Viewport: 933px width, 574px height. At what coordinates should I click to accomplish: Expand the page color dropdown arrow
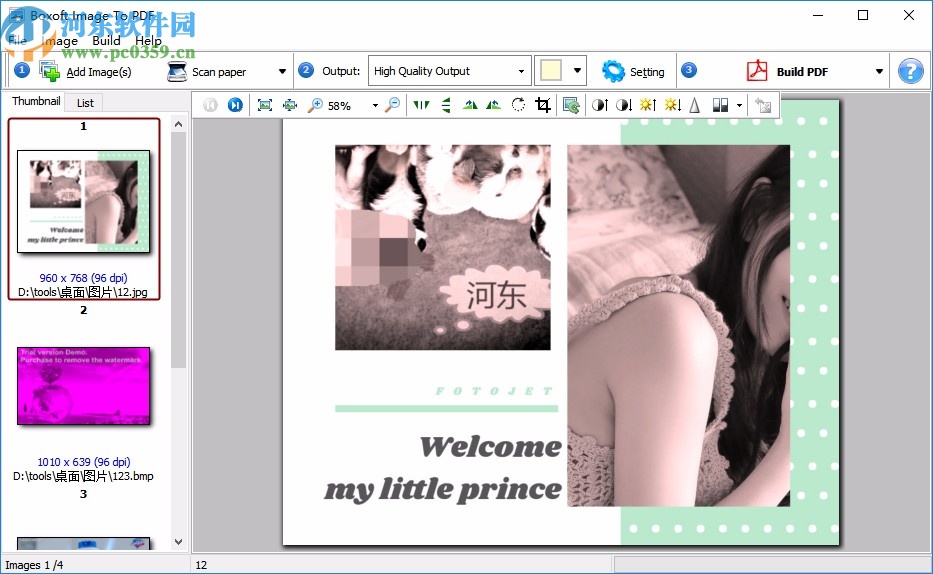(x=577, y=71)
